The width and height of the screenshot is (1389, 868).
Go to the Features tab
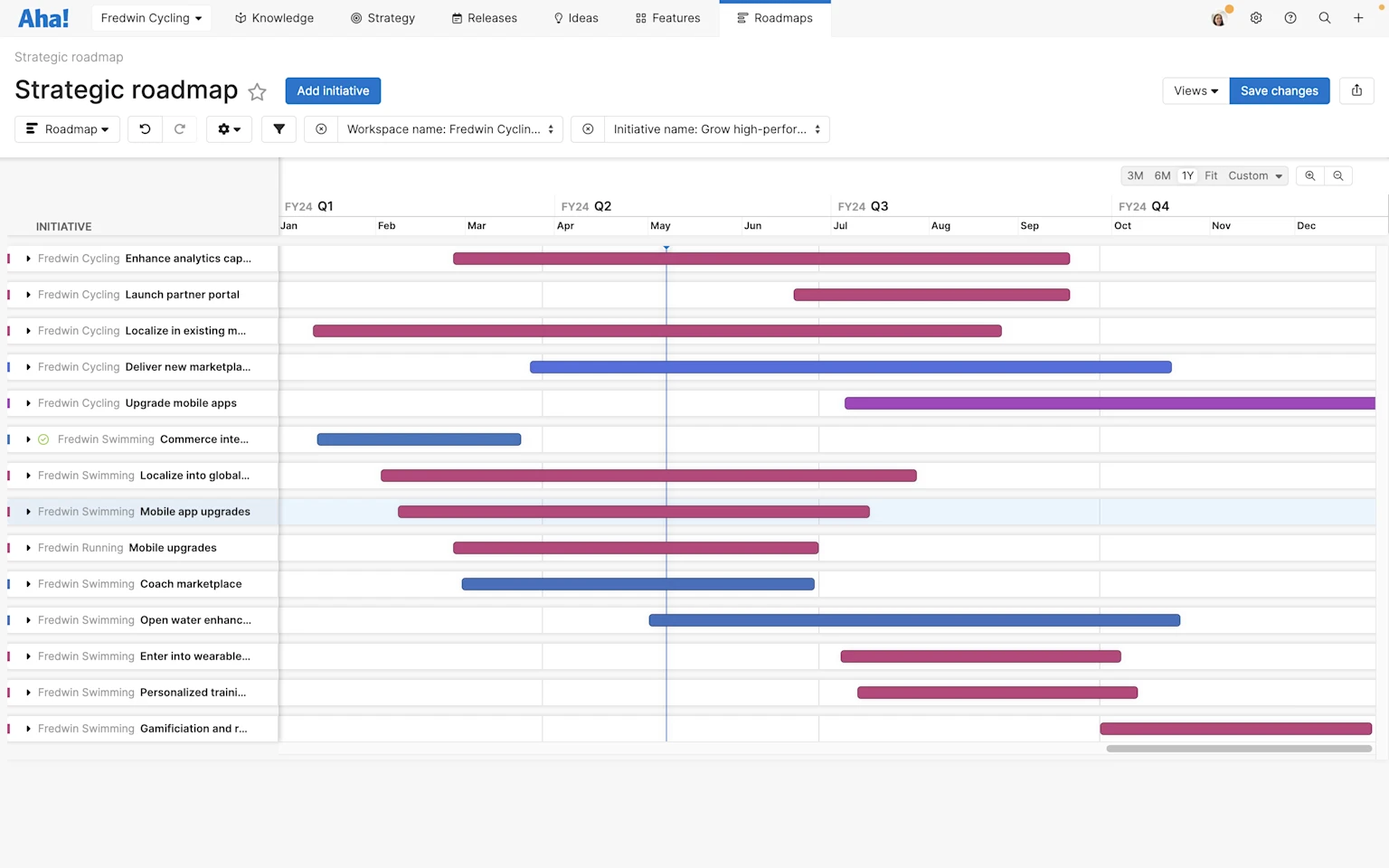tap(667, 18)
